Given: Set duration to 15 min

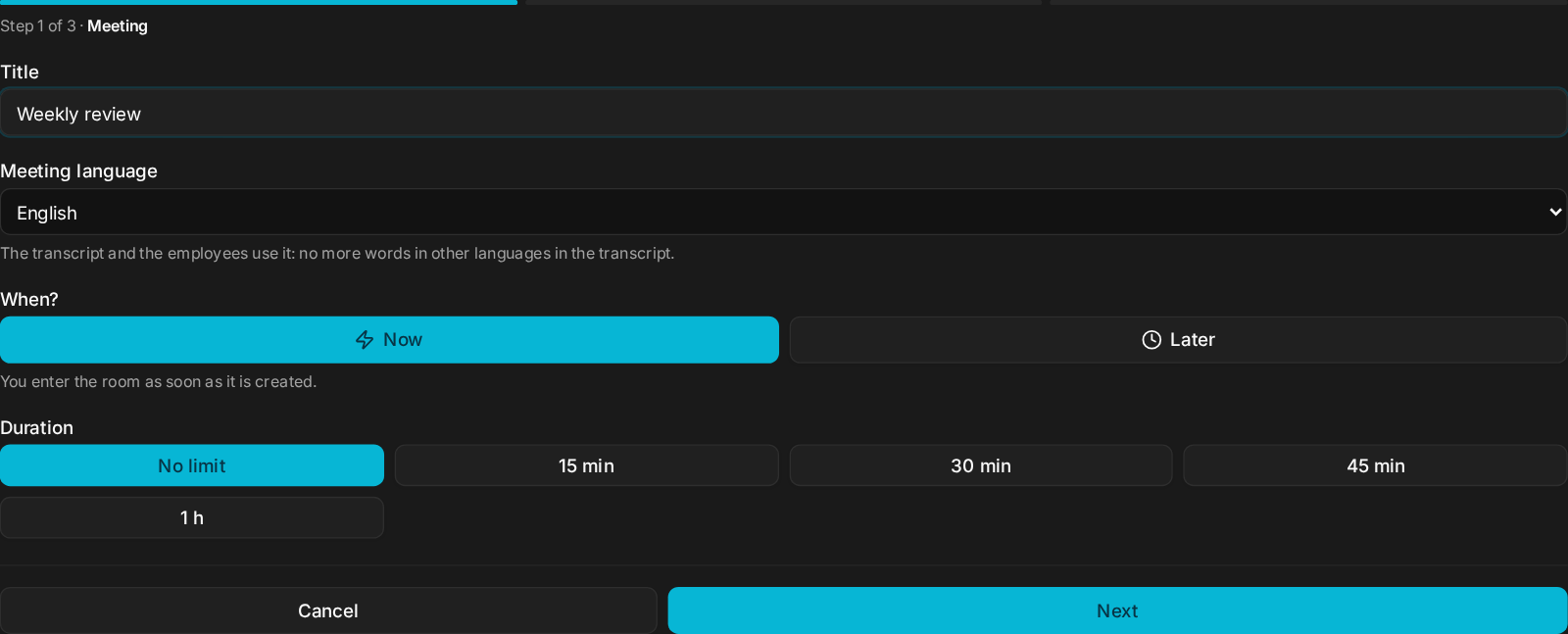Looking at the screenshot, I should 586,465.
